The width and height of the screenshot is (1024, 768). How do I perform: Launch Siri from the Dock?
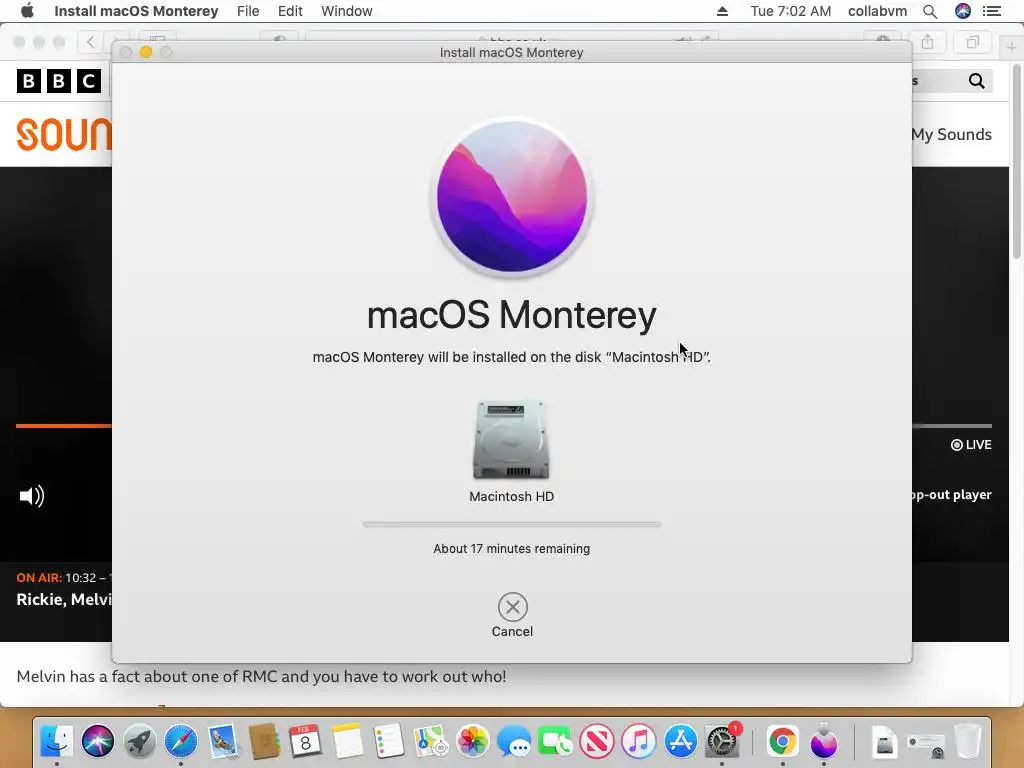98,741
